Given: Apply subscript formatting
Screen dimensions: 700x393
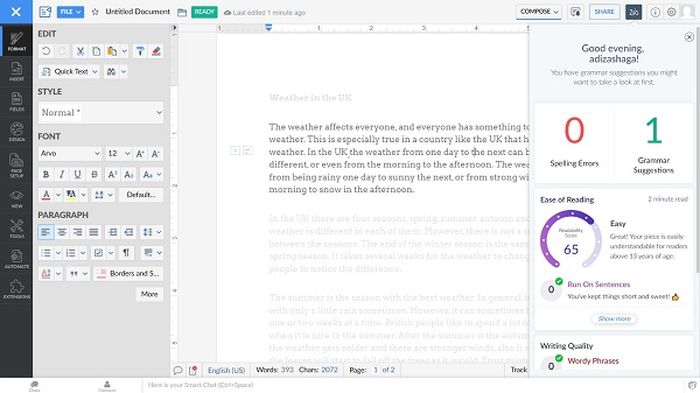Looking at the screenshot, I should click(x=129, y=174).
